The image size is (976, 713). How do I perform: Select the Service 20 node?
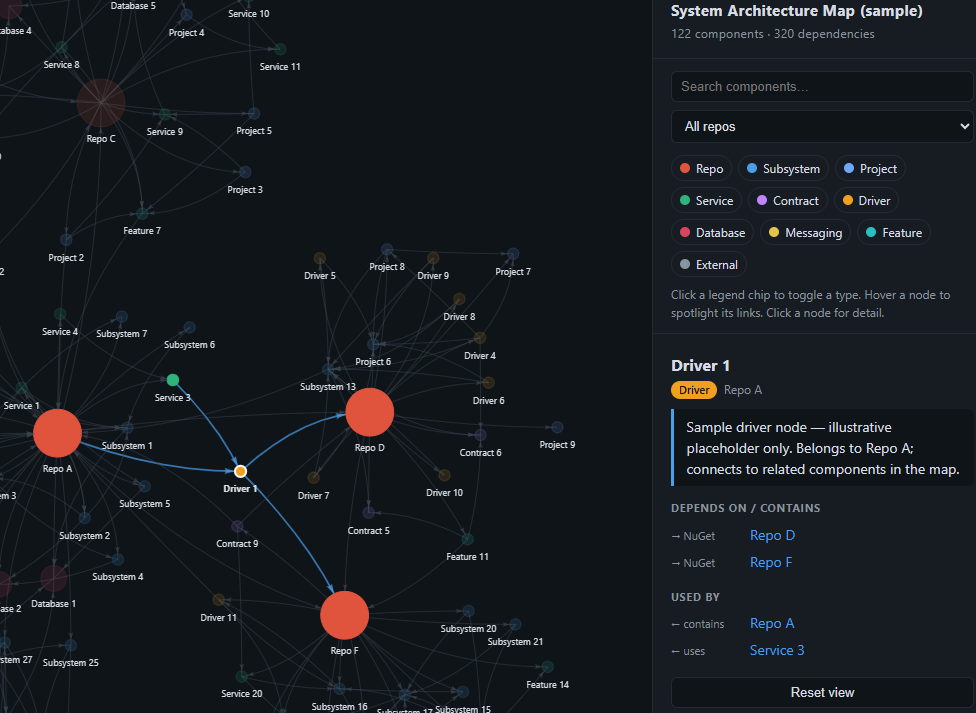[x=242, y=676]
